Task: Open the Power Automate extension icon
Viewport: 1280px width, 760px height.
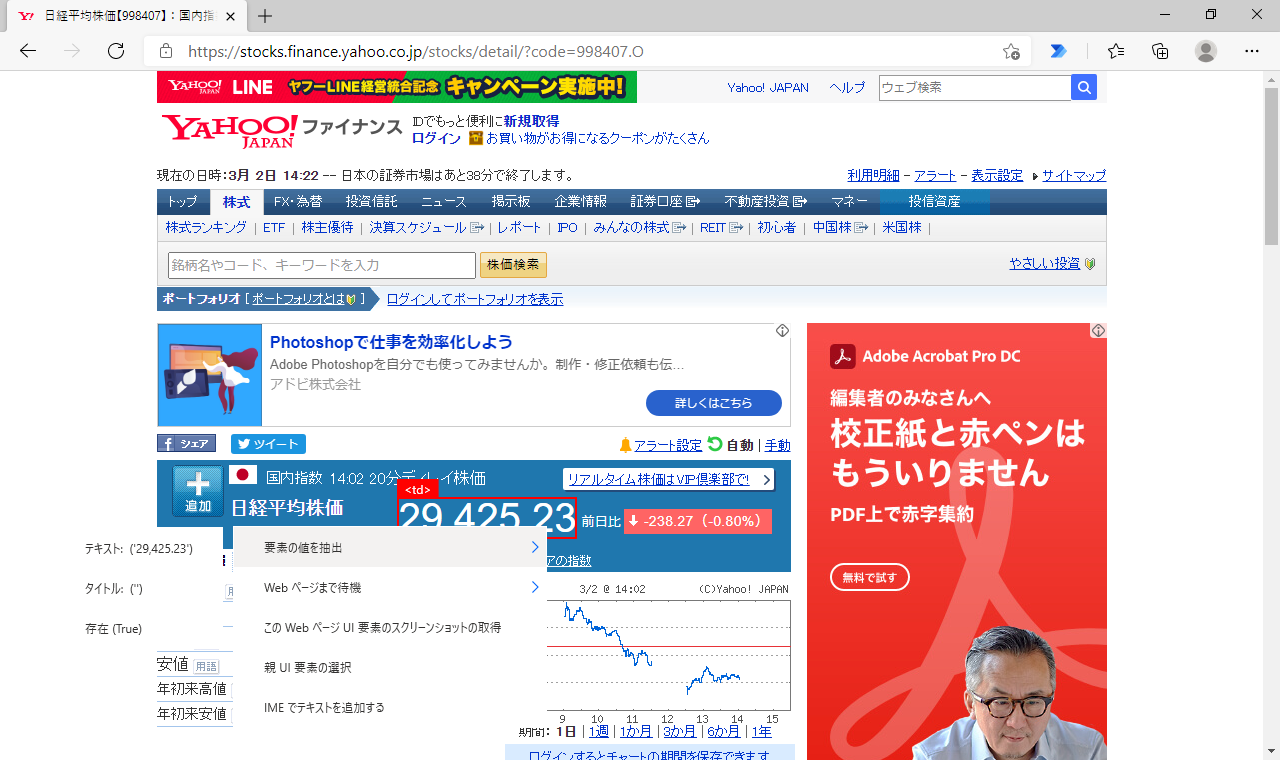Action: [x=1058, y=51]
